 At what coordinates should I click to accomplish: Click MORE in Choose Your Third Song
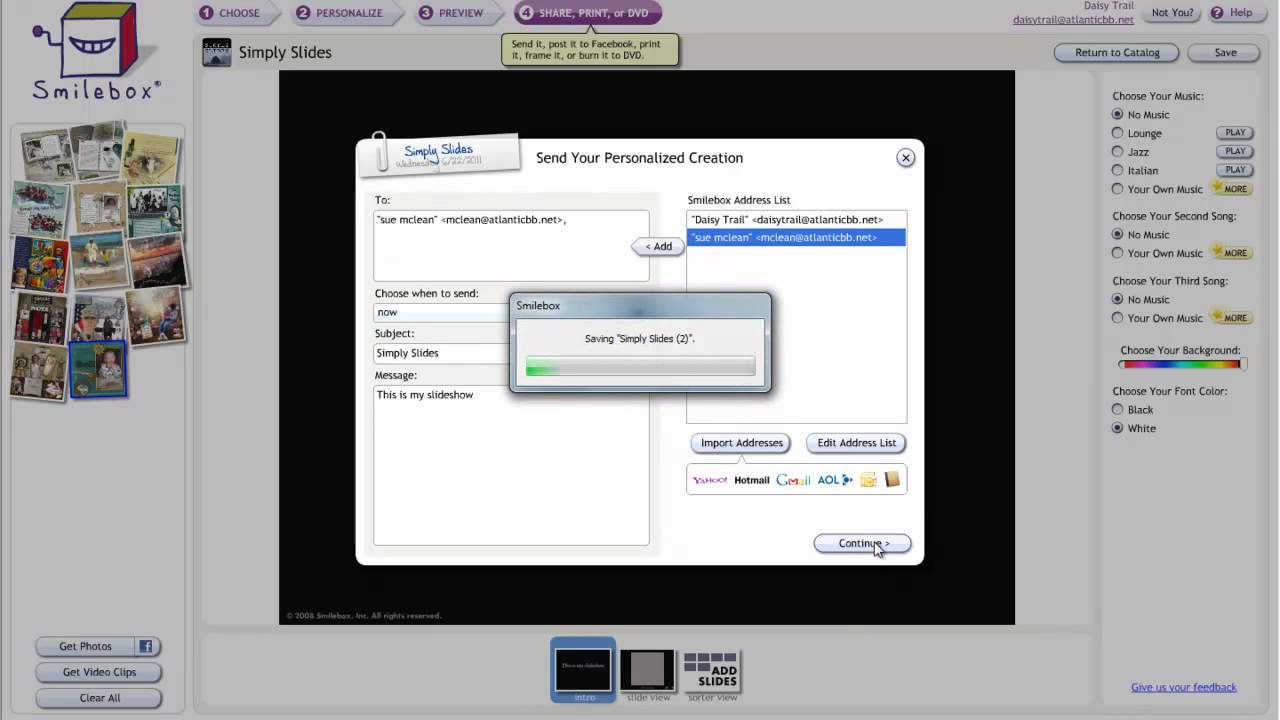point(1232,318)
